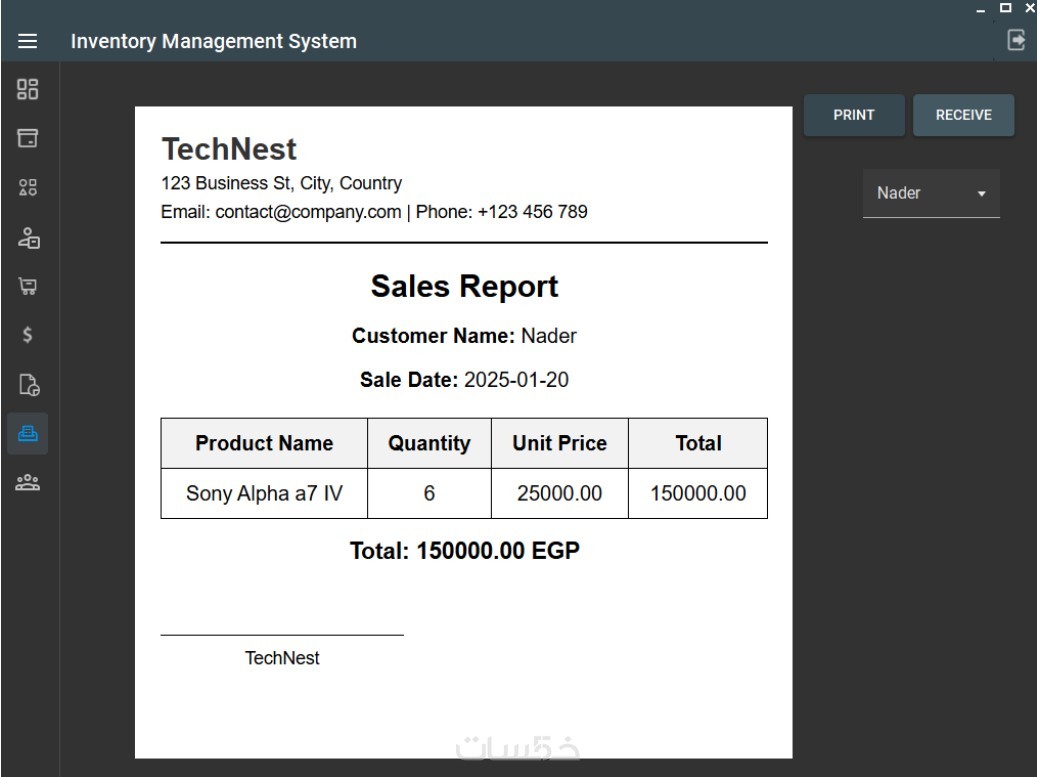Click the Inventory Management System title
The width and height of the screenshot is (1037, 777).
tap(213, 41)
